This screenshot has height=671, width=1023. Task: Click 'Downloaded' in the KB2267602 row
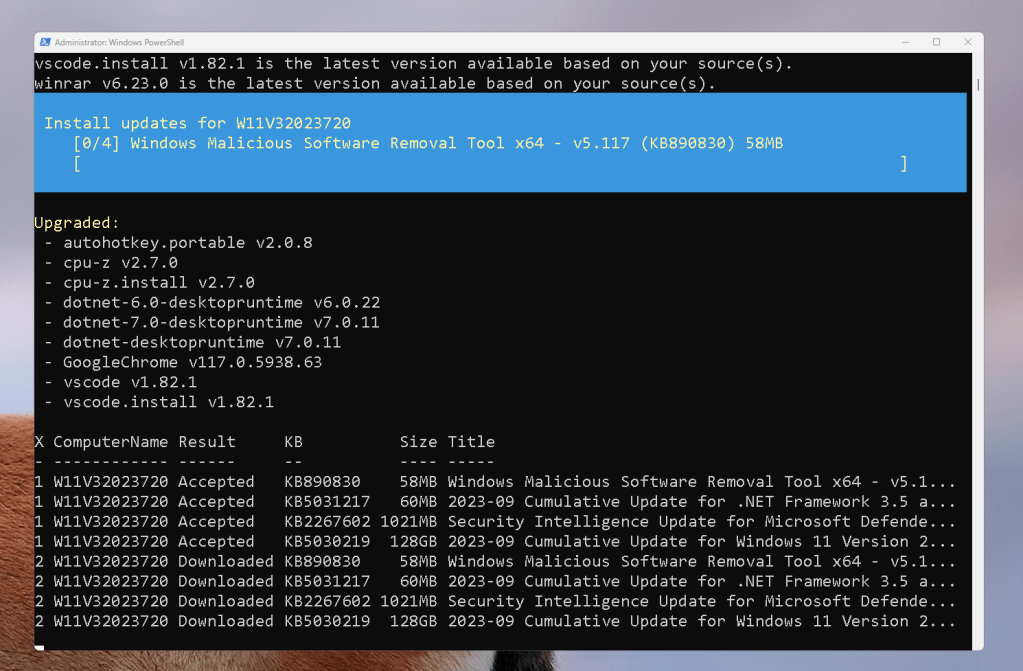pos(226,601)
